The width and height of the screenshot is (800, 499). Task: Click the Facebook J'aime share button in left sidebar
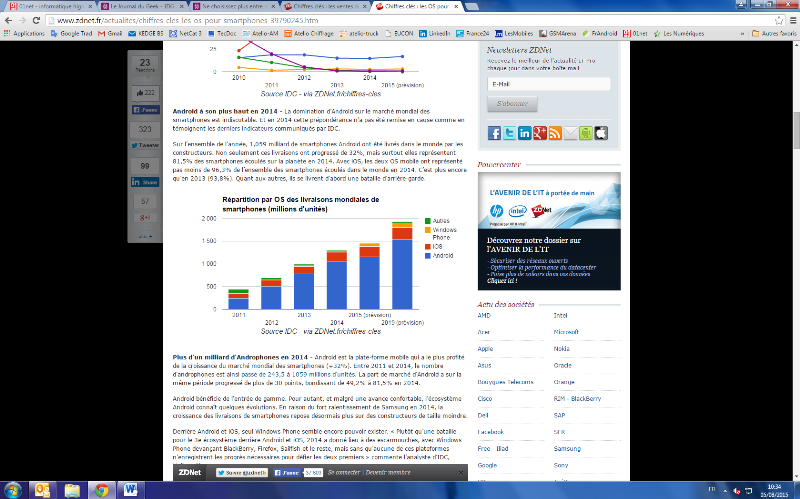tap(145, 110)
